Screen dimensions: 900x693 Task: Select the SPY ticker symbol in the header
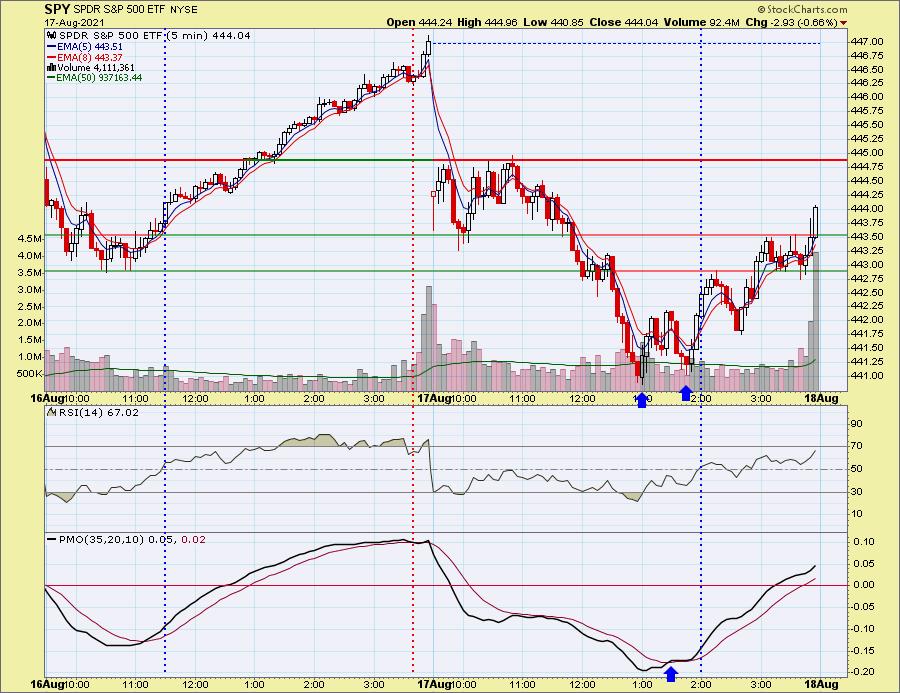pos(57,9)
